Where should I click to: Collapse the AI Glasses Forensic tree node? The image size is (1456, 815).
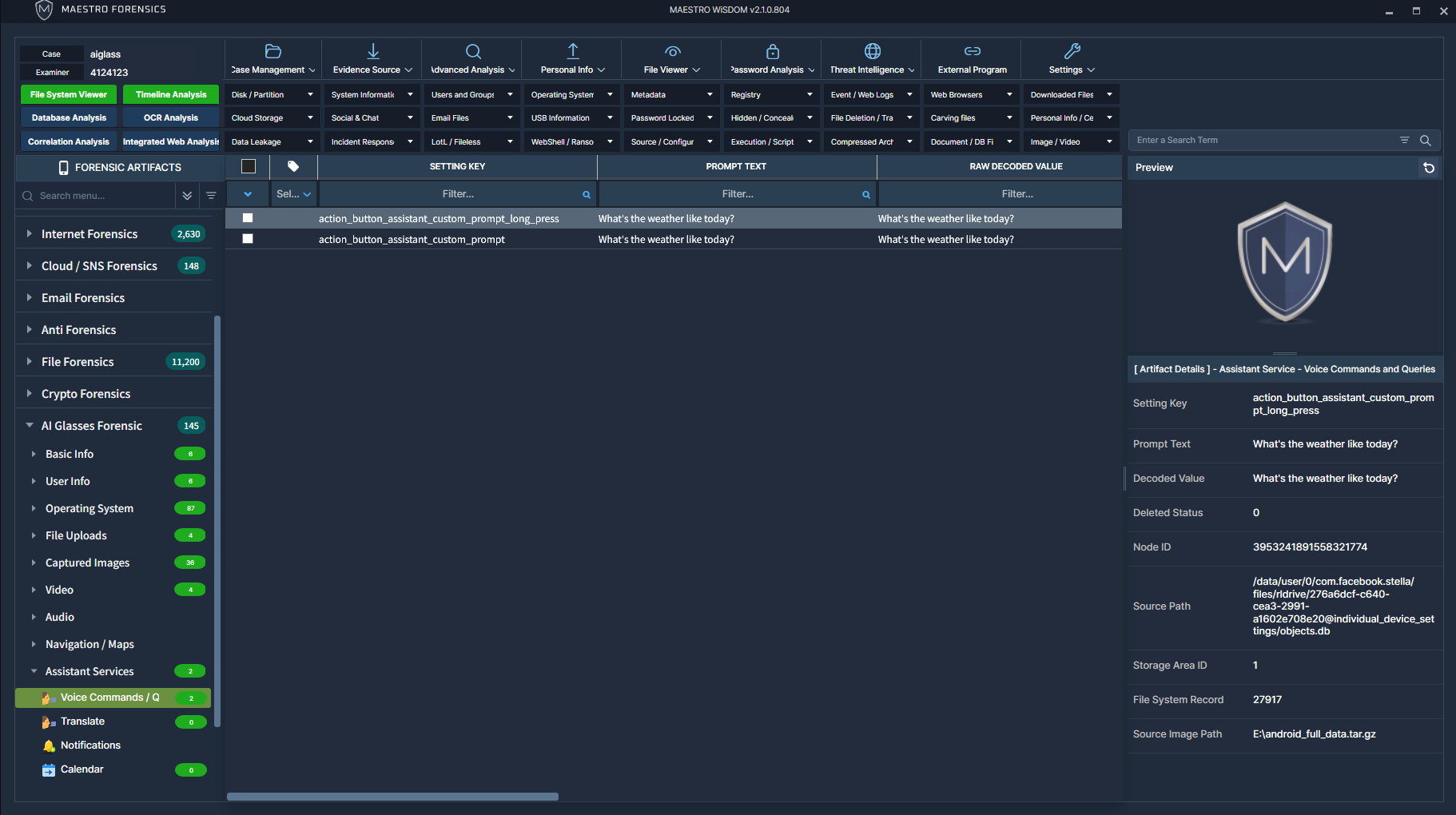[x=30, y=426]
